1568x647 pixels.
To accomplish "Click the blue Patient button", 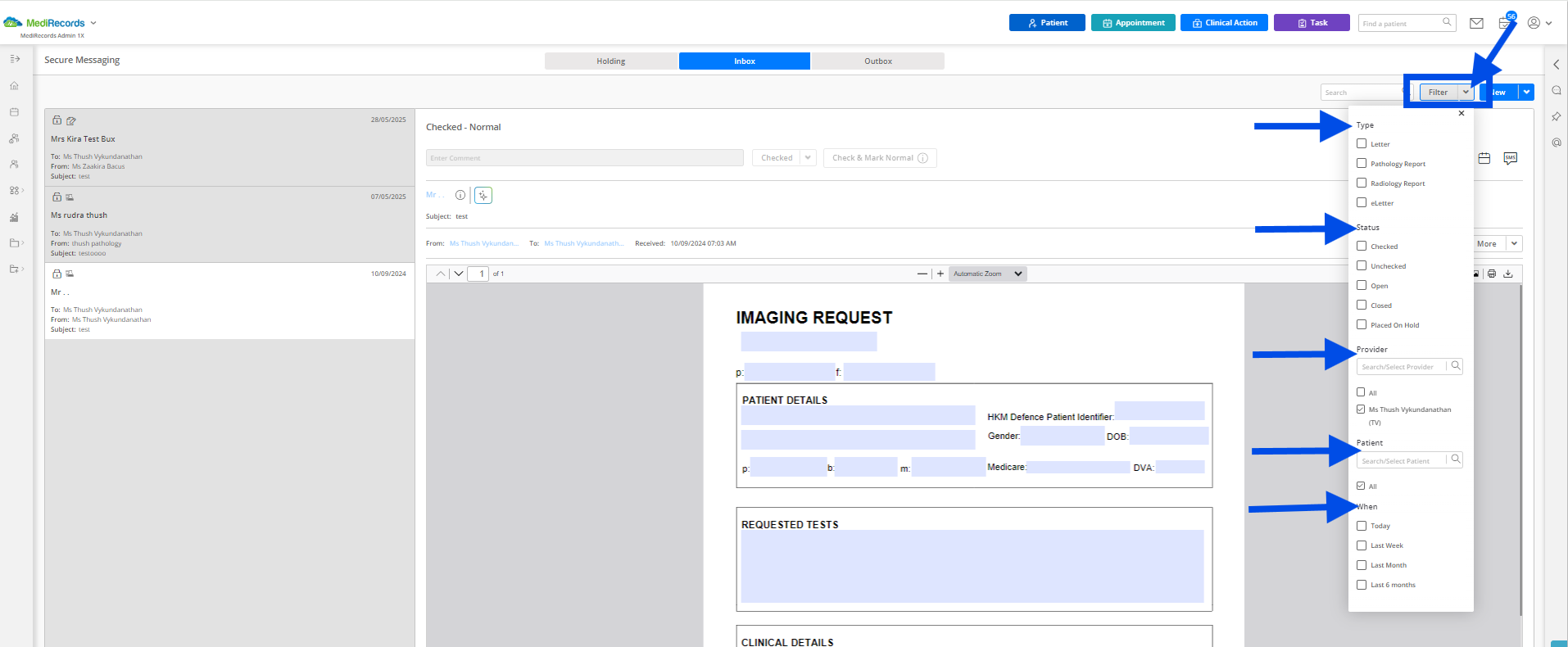I will click(x=1047, y=23).
